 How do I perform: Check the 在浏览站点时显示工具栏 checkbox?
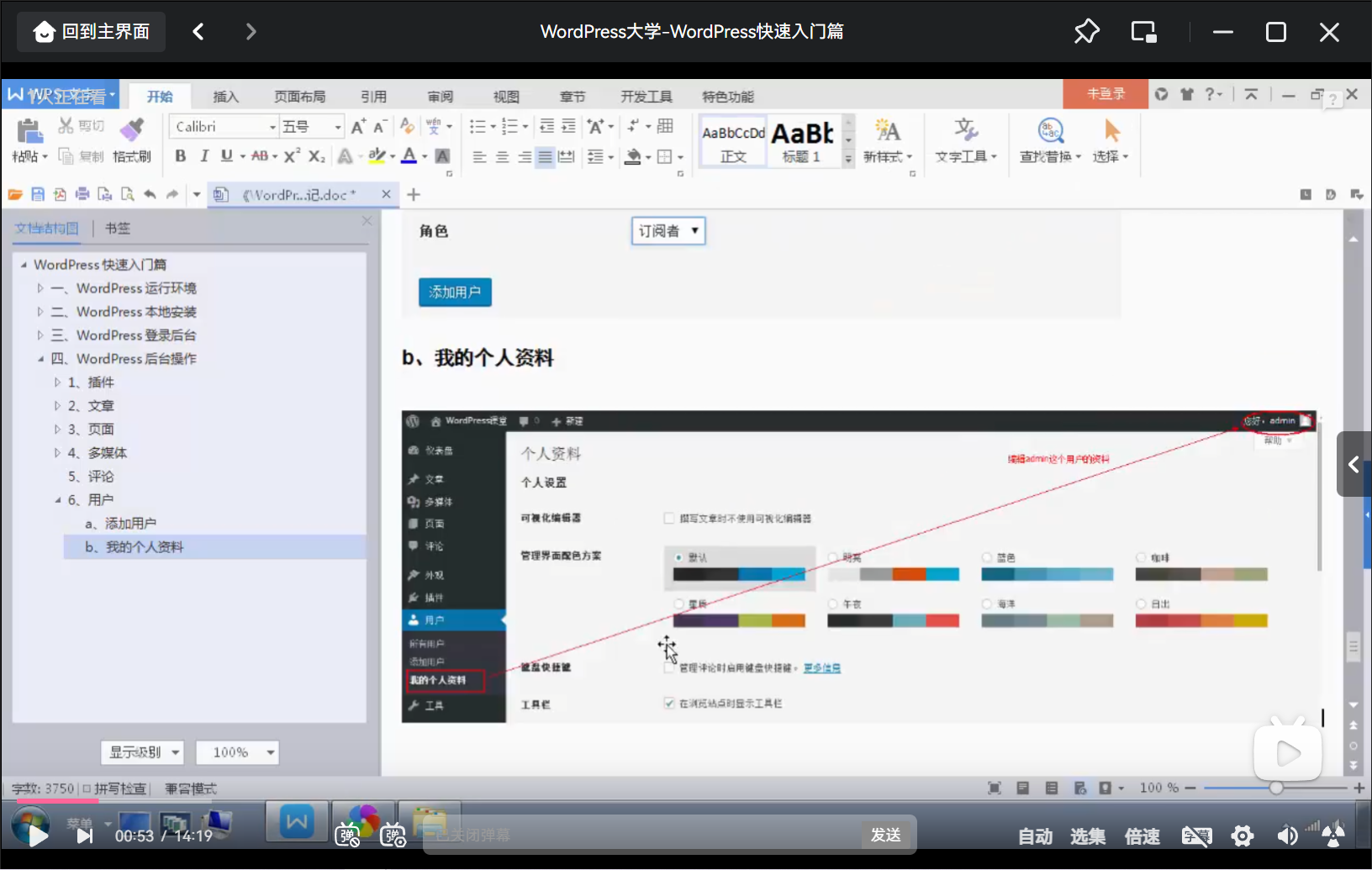pos(669,704)
